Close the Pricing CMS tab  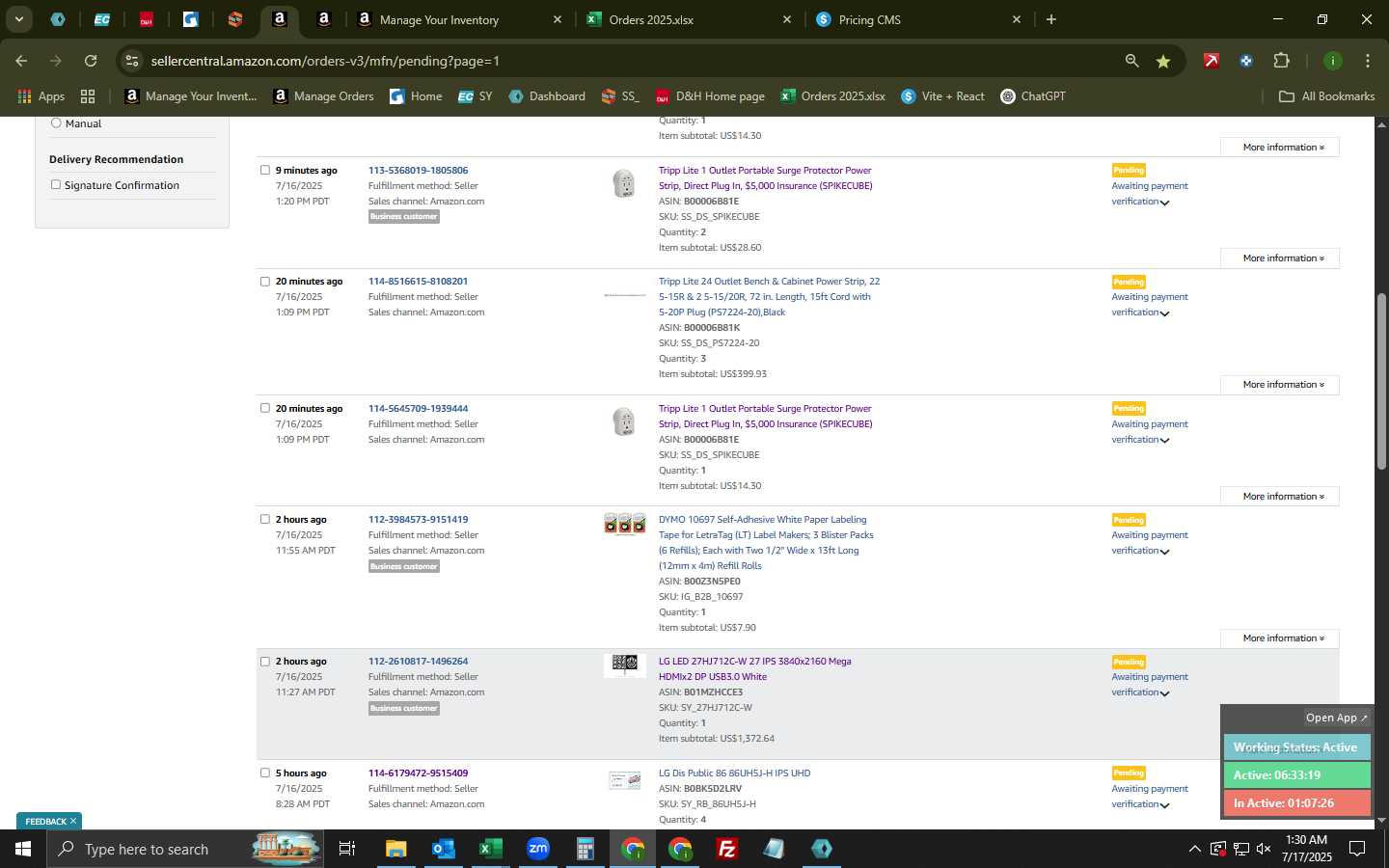[x=1016, y=19]
